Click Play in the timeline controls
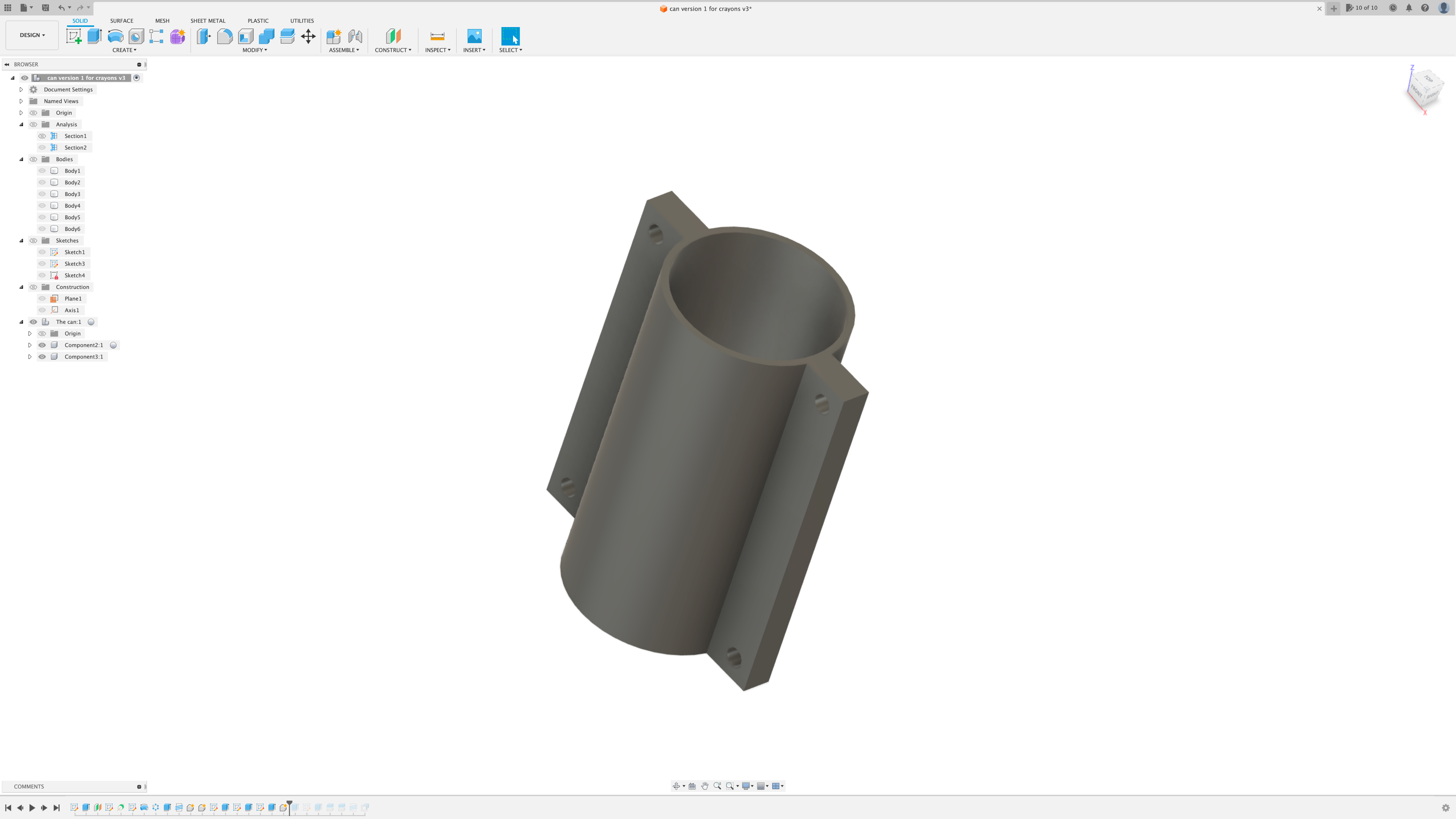 [x=33, y=808]
